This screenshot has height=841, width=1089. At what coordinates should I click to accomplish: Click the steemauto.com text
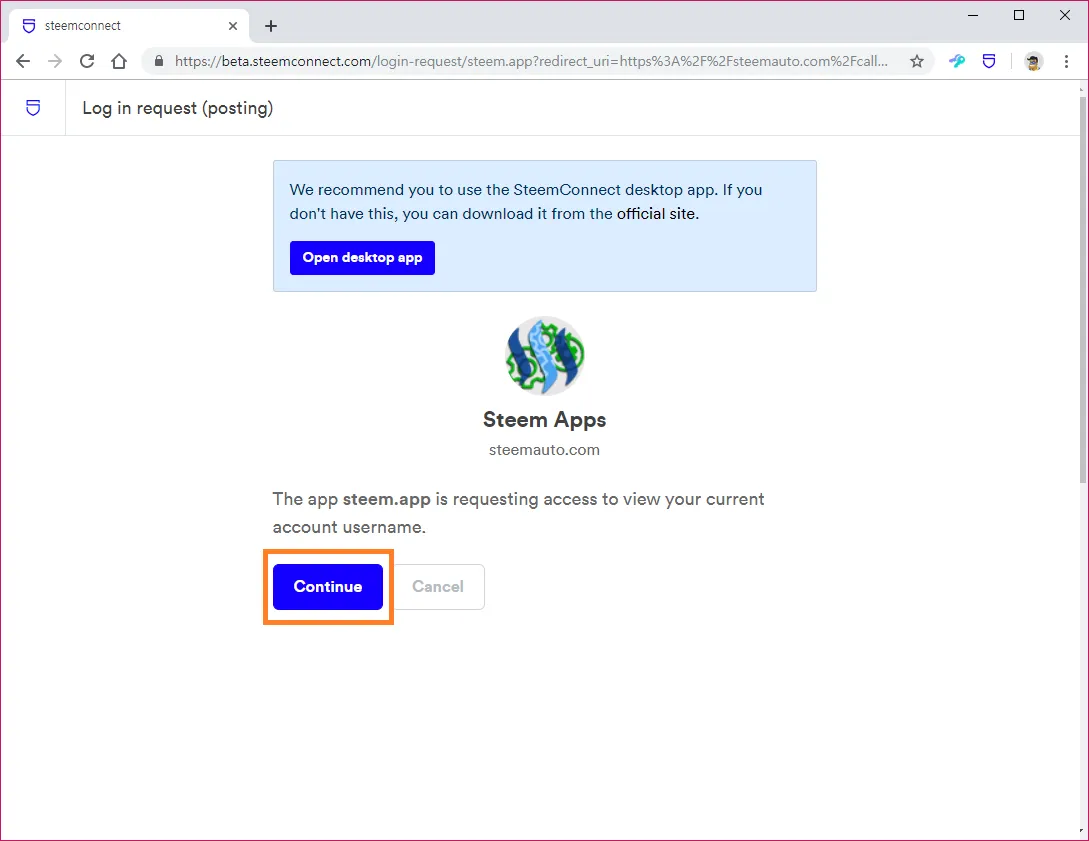pyautogui.click(x=544, y=449)
